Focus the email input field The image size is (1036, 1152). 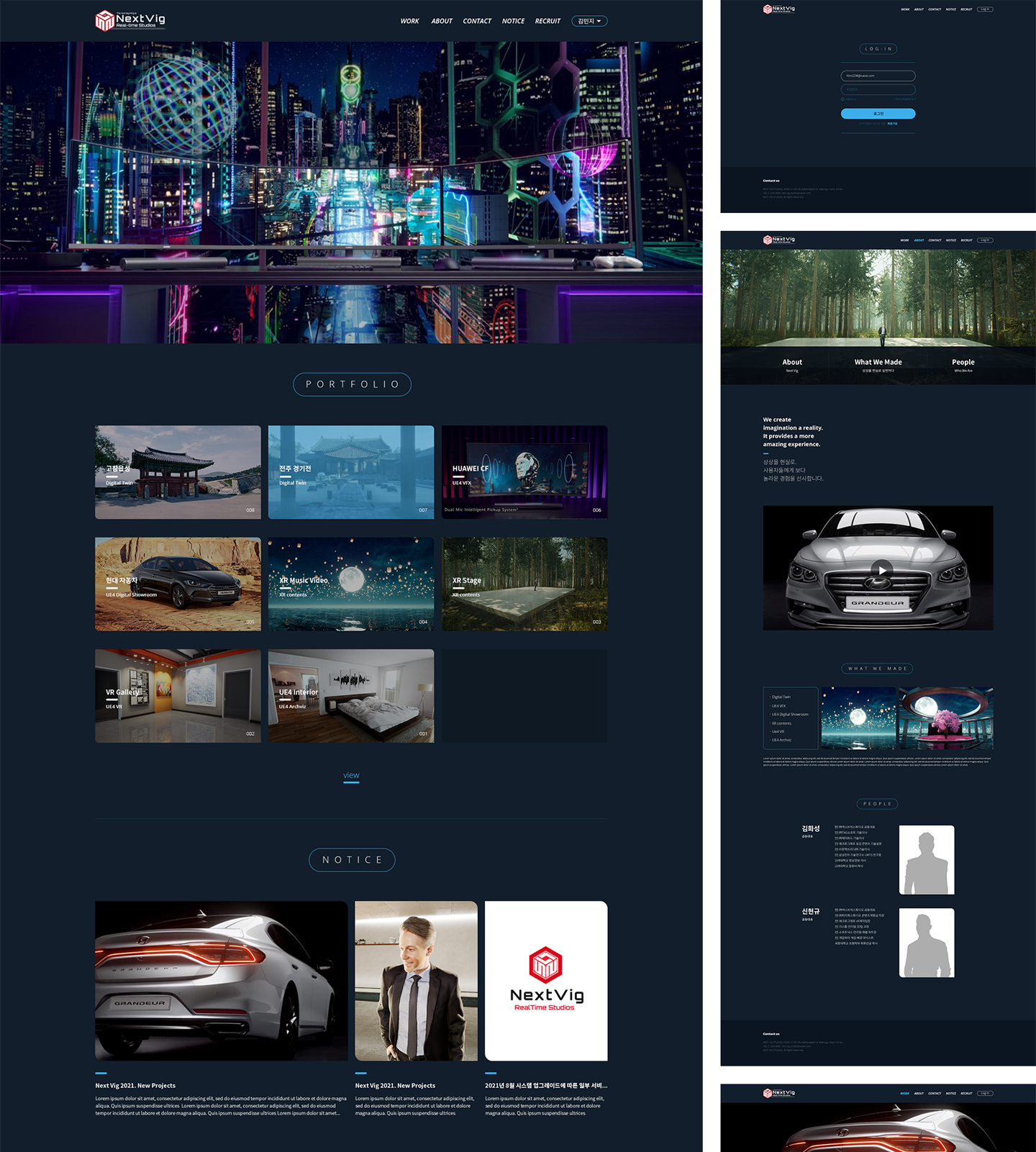click(878, 76)
